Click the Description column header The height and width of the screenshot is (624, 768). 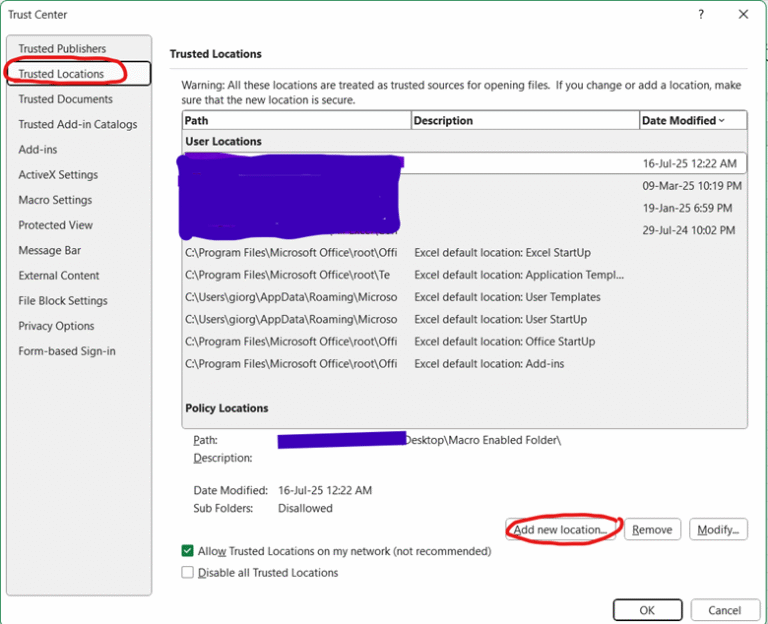(x=524, y=121)
